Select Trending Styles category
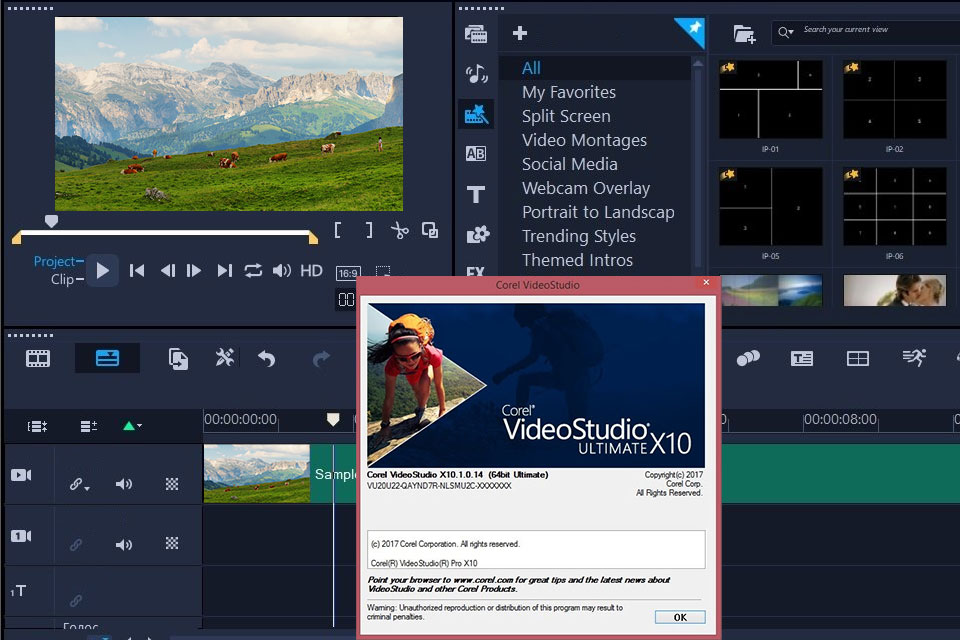 tap(579, 236)
